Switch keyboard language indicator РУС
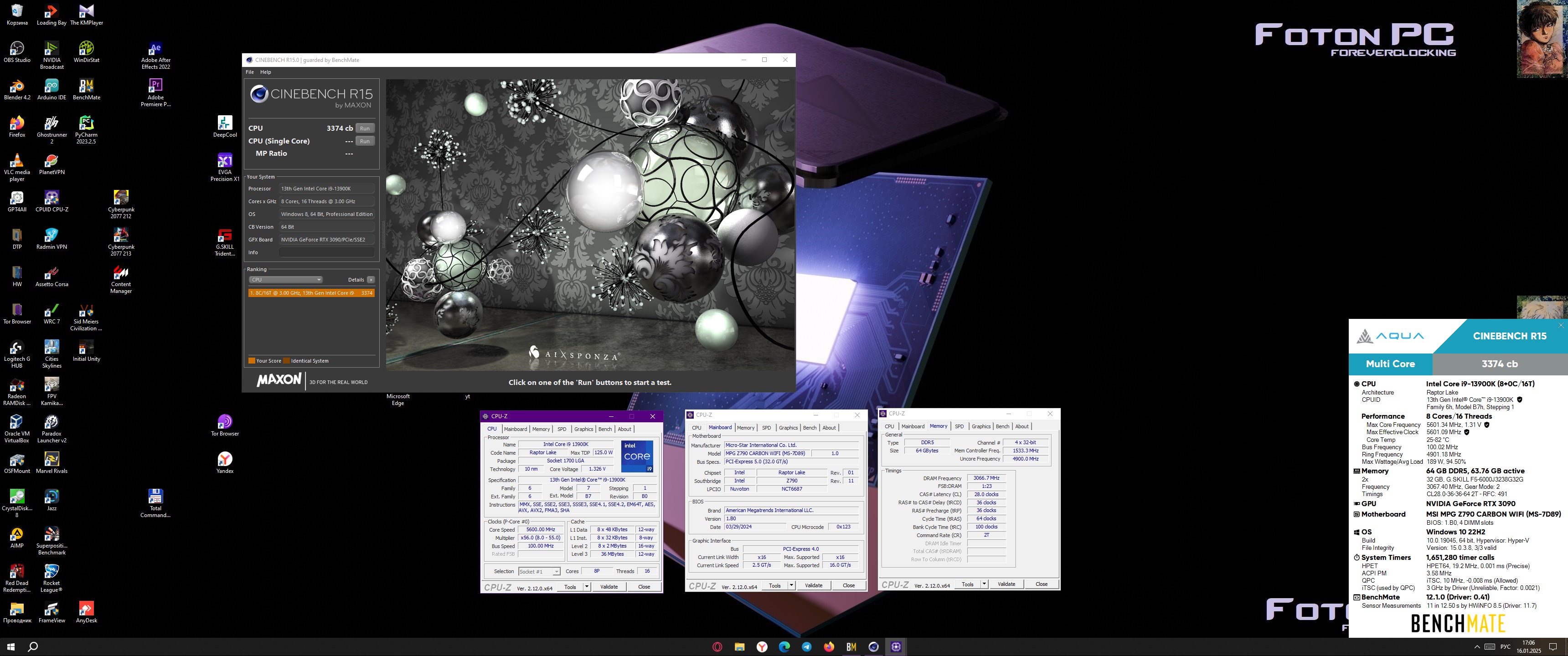Screen dimensions: 1568x656 (1505, 647)
